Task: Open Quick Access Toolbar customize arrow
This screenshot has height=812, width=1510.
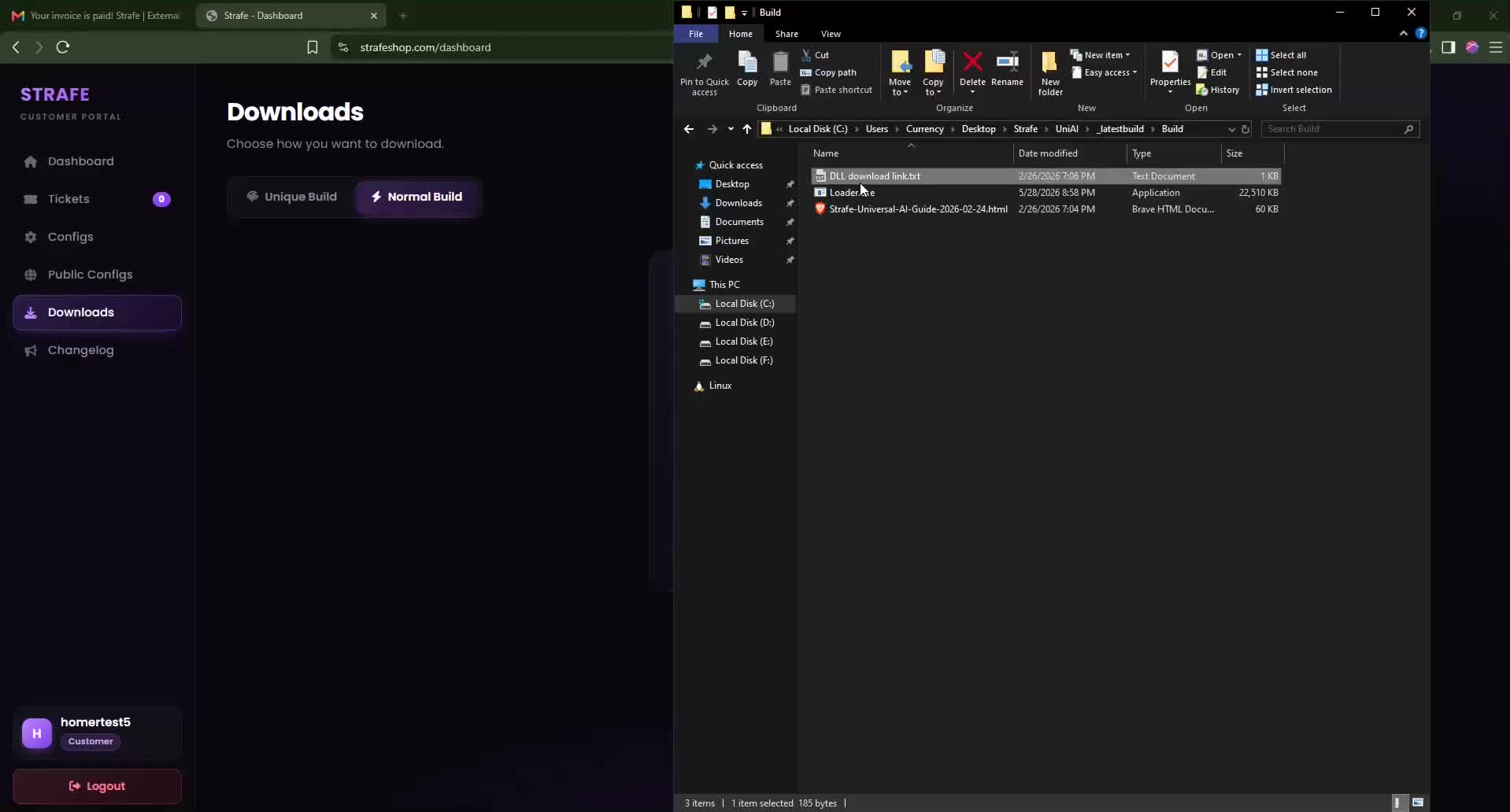Action: point(744,13)
